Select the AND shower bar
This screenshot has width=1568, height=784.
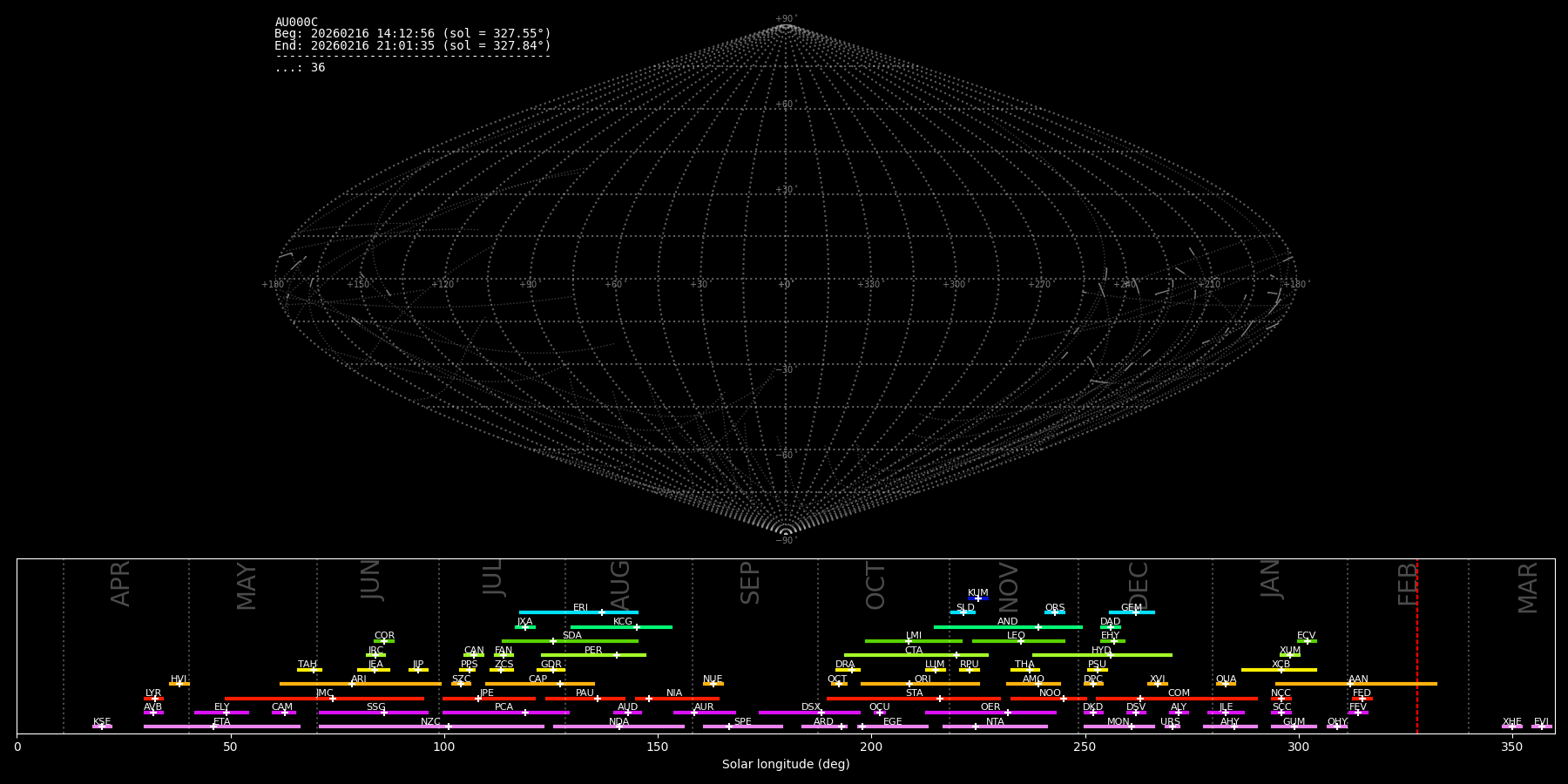[x=1008, y=627]
